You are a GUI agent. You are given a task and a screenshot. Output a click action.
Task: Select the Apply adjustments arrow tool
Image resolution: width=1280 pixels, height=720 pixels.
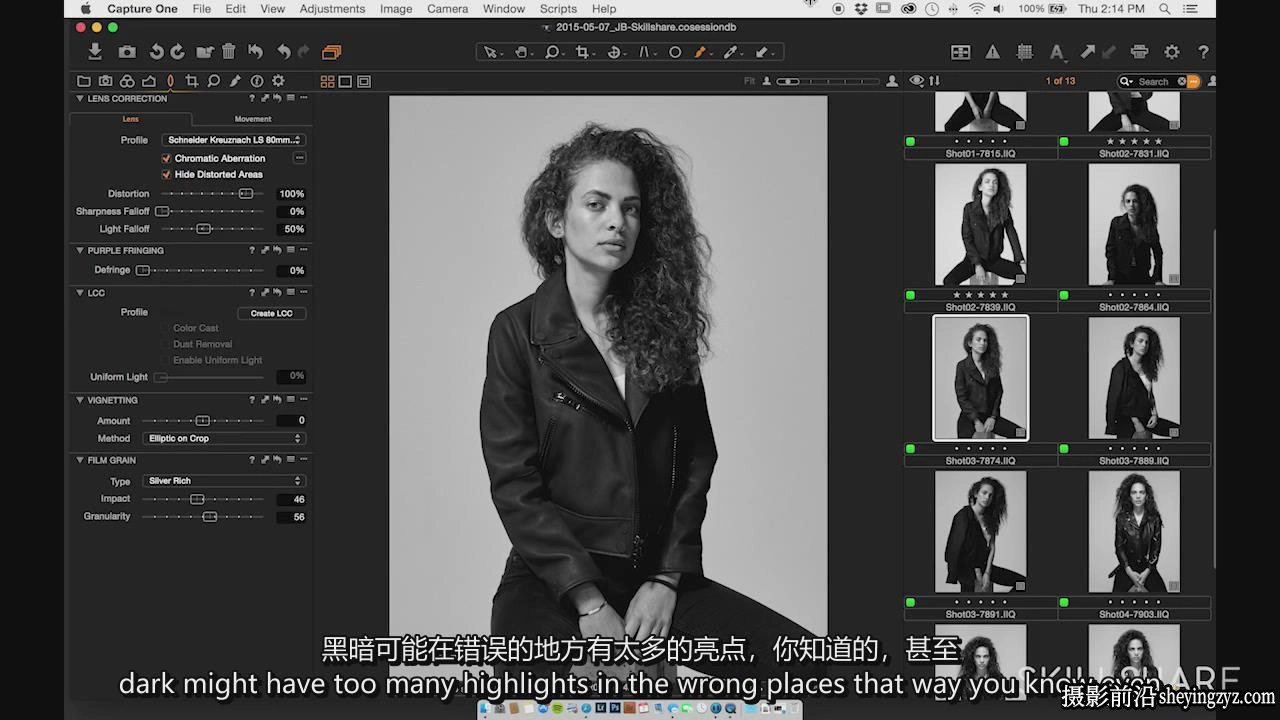pyautogui.click(x=763, y=52)
